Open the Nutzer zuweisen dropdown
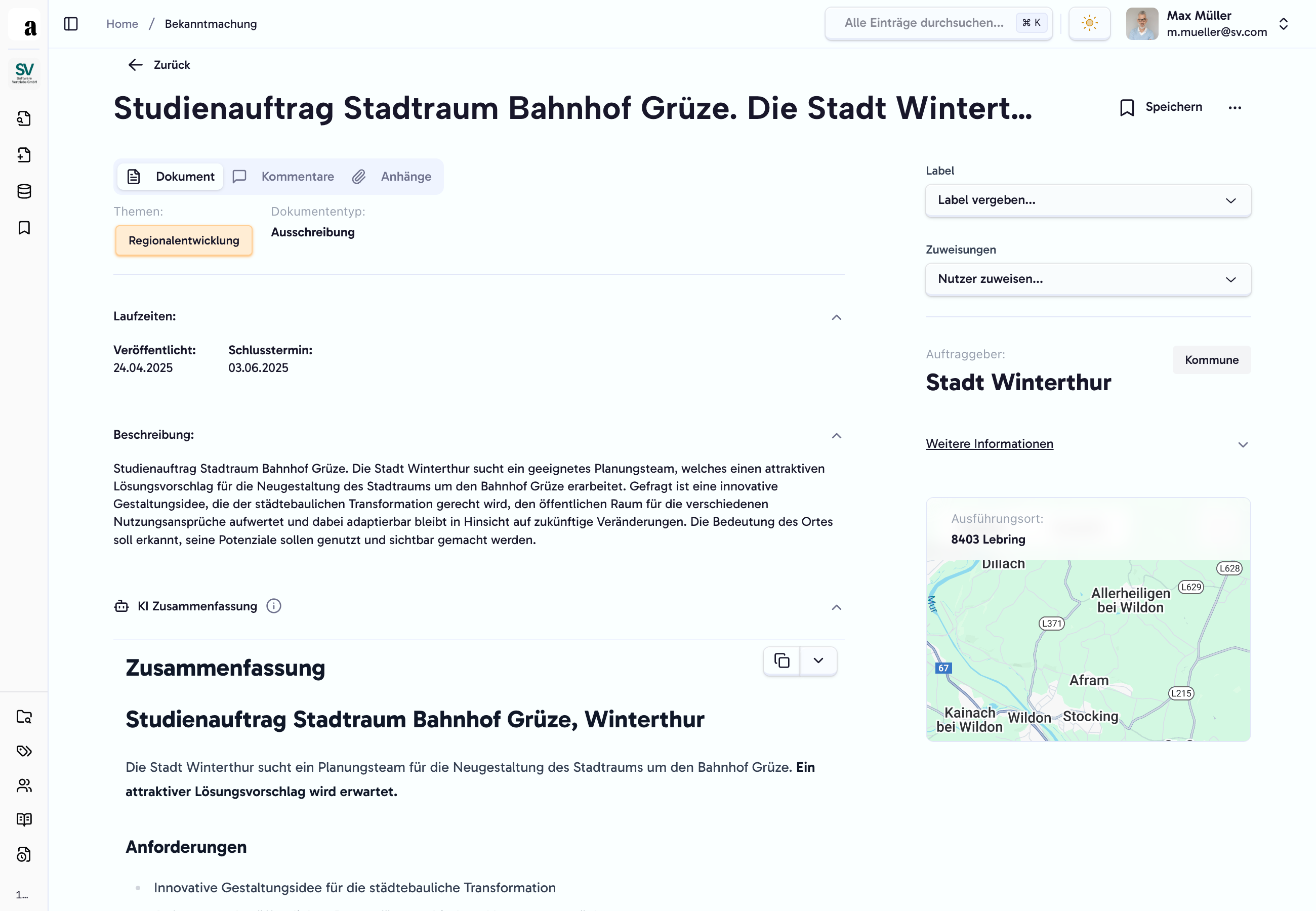This screenshot has height=911, width=1316. (x=1088, y=279)
